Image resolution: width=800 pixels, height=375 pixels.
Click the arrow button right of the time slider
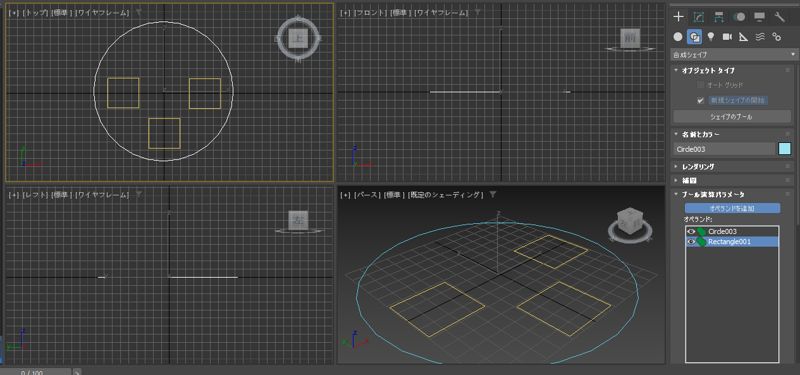[x=77, y=372]
